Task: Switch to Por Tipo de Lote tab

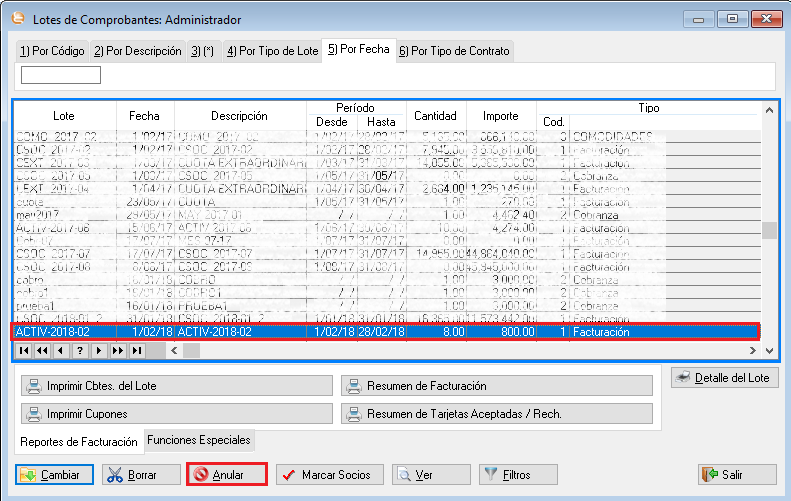Action: (x=271, y=50)
